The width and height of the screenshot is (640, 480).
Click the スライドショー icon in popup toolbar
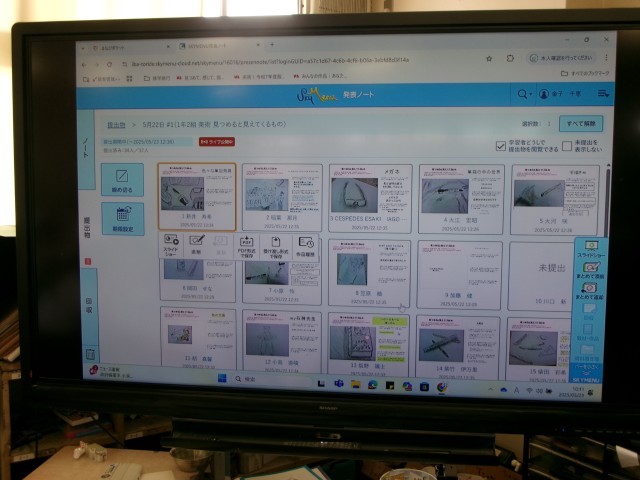coord(170,245)
